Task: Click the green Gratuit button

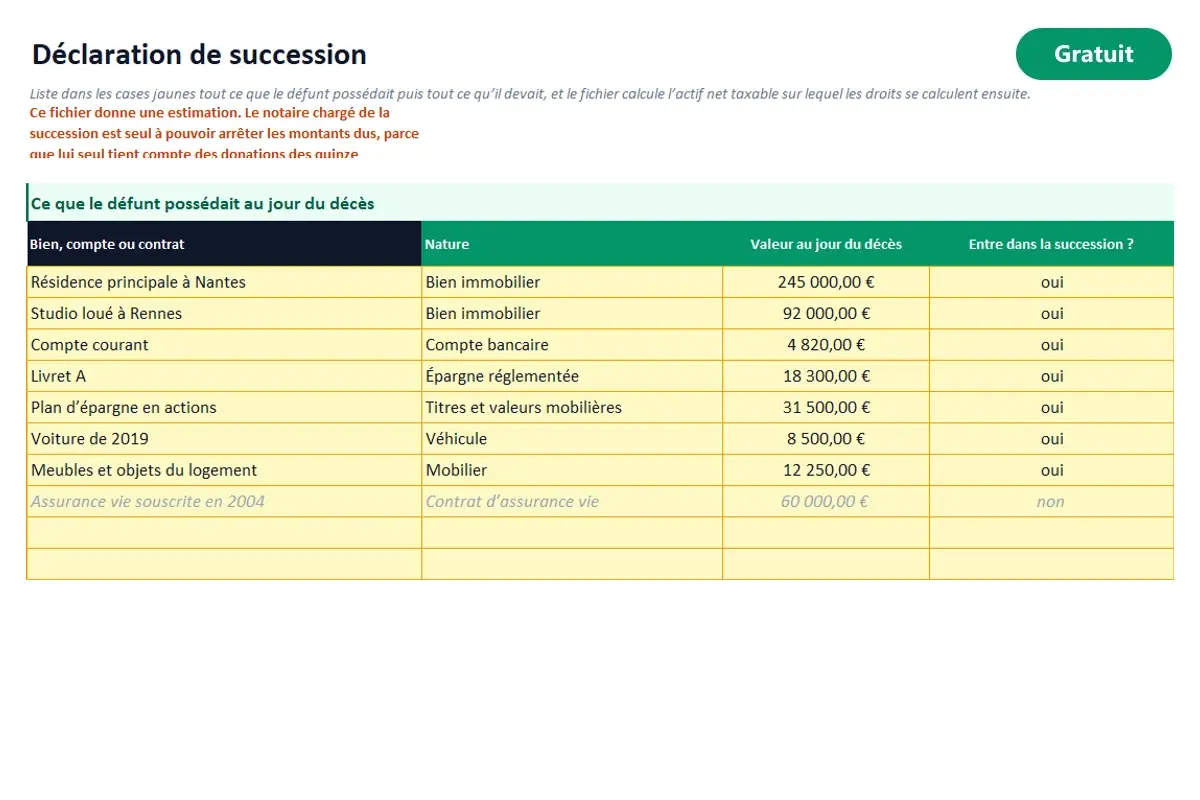Action: click(1093, 54)
